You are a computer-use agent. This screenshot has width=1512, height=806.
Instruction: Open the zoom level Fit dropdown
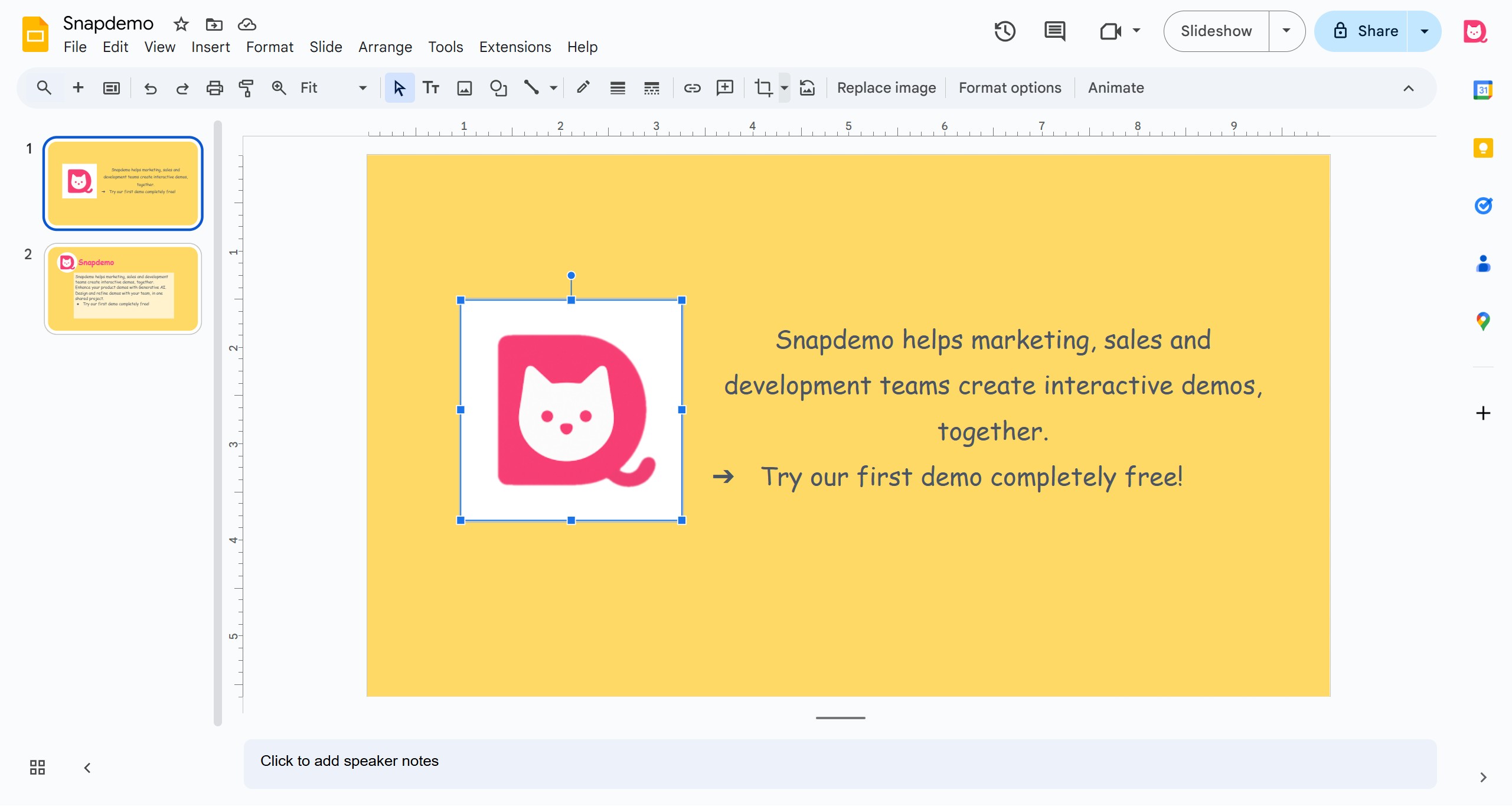[334, 88]
